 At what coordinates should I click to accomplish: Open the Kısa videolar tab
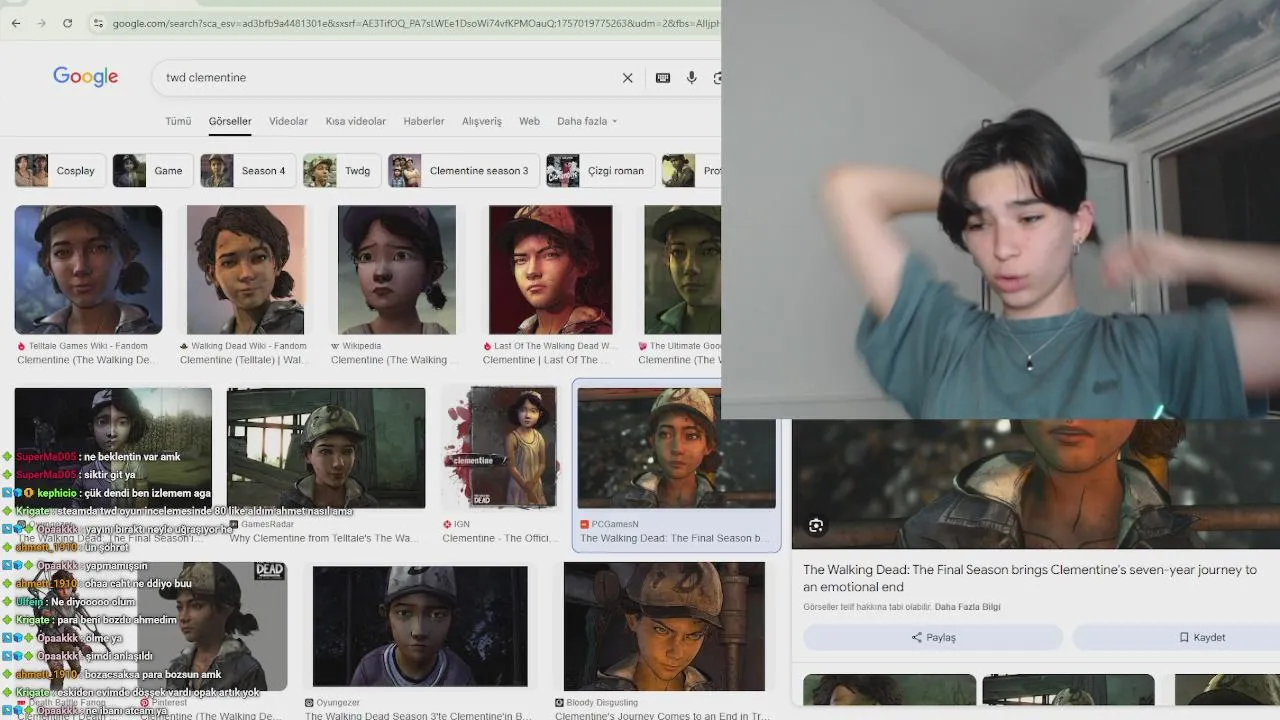tap(355, 121)
